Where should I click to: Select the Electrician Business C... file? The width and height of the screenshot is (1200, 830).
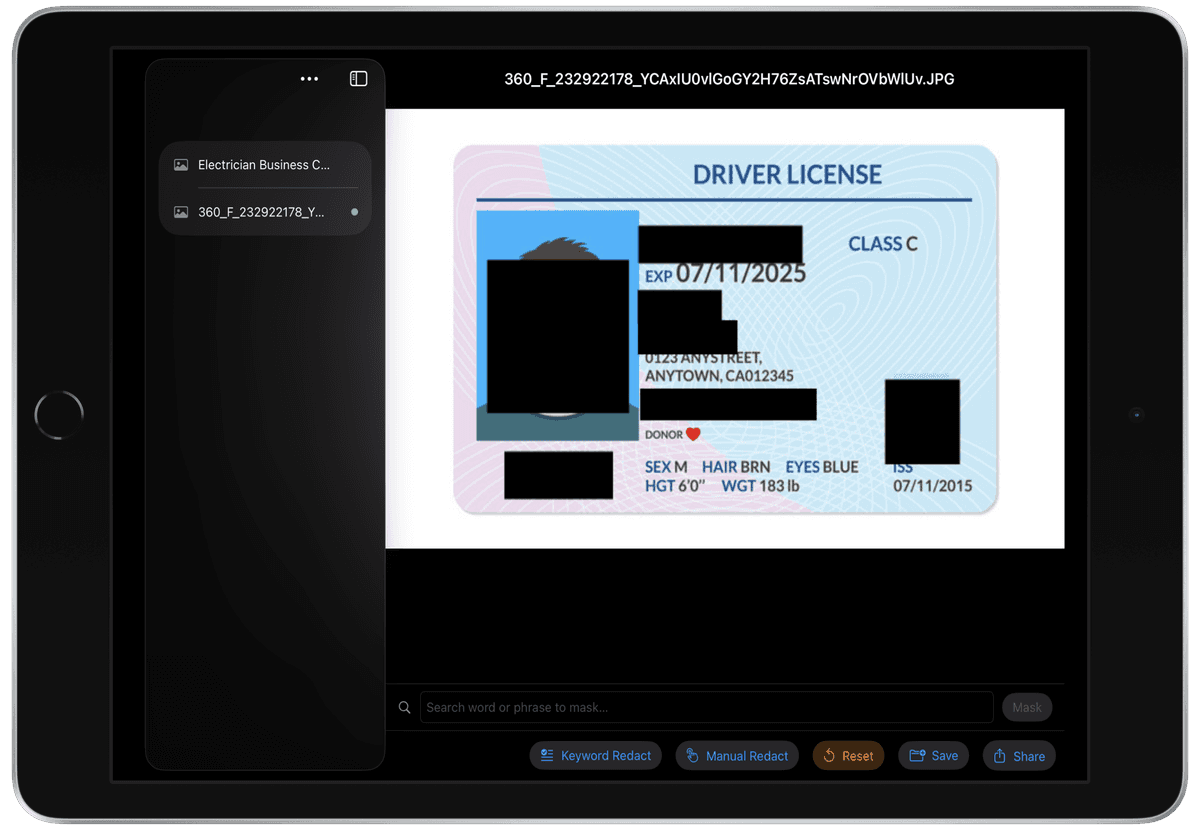(x=264, y=165)
